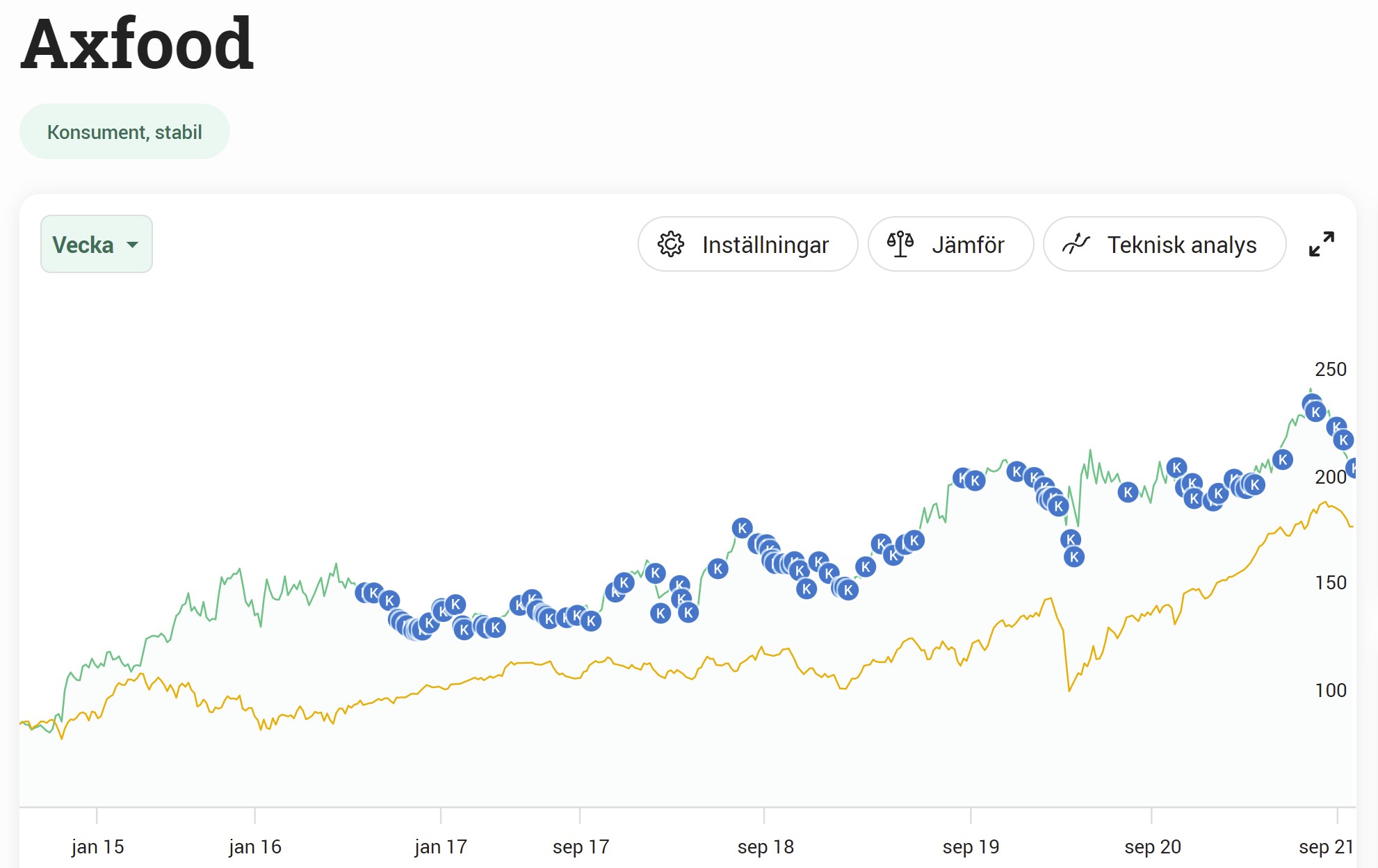Click the 150 price axis value
Image resolution: width=1378 pixels, height=868 pixels.
point(1331,582)
